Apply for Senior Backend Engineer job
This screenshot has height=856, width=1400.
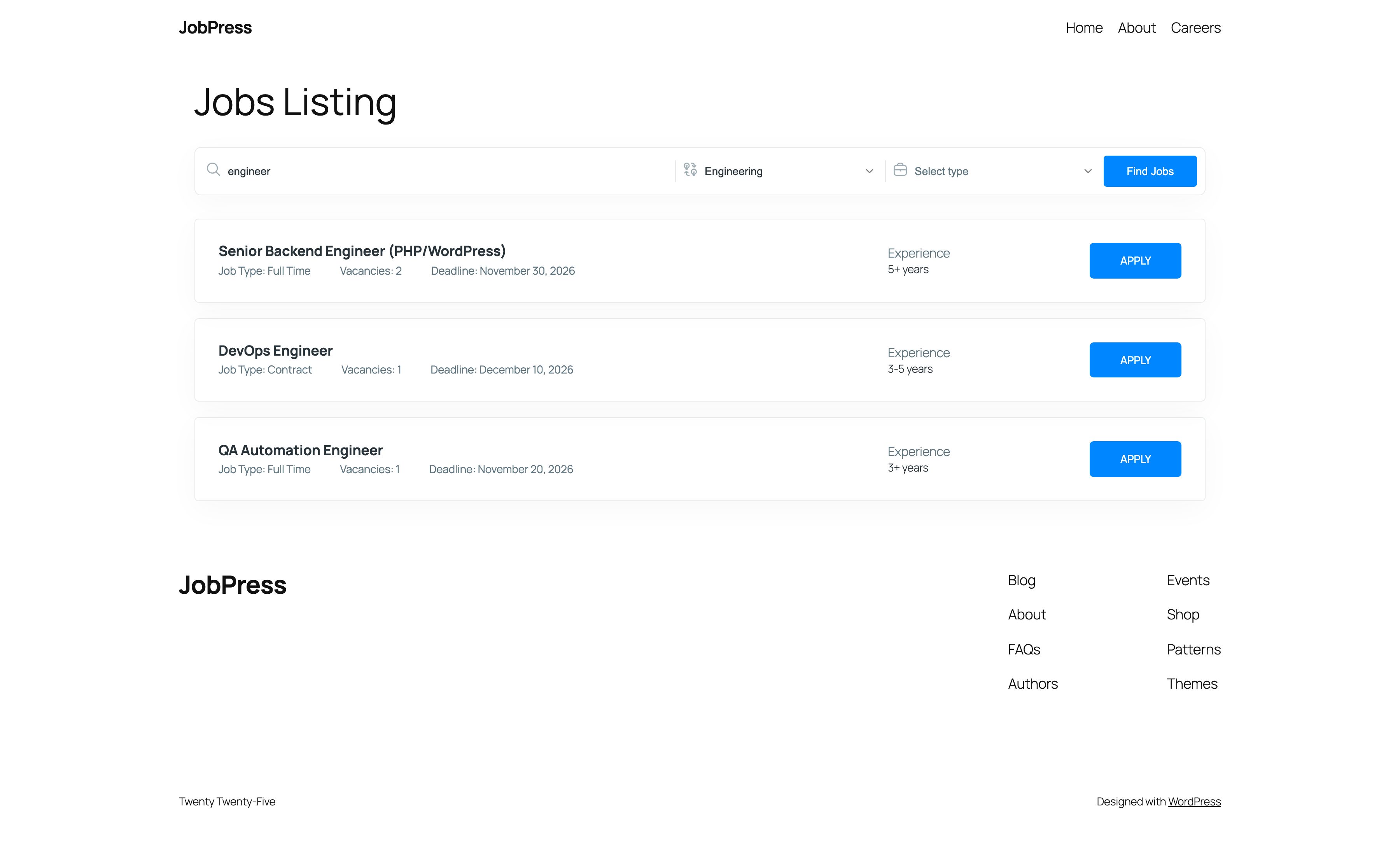[x=1135, y=261]
